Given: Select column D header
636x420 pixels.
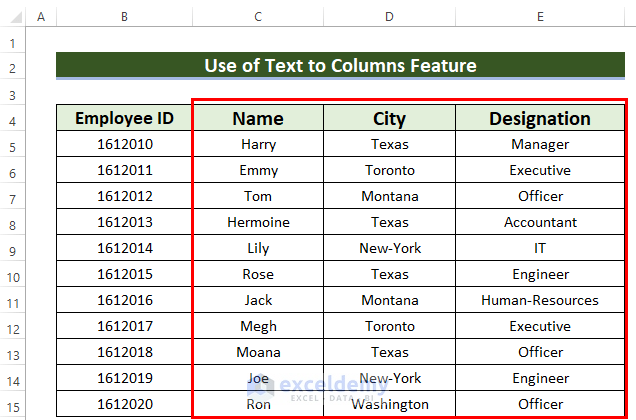Looking at the screenshot, I should (389, 18).
